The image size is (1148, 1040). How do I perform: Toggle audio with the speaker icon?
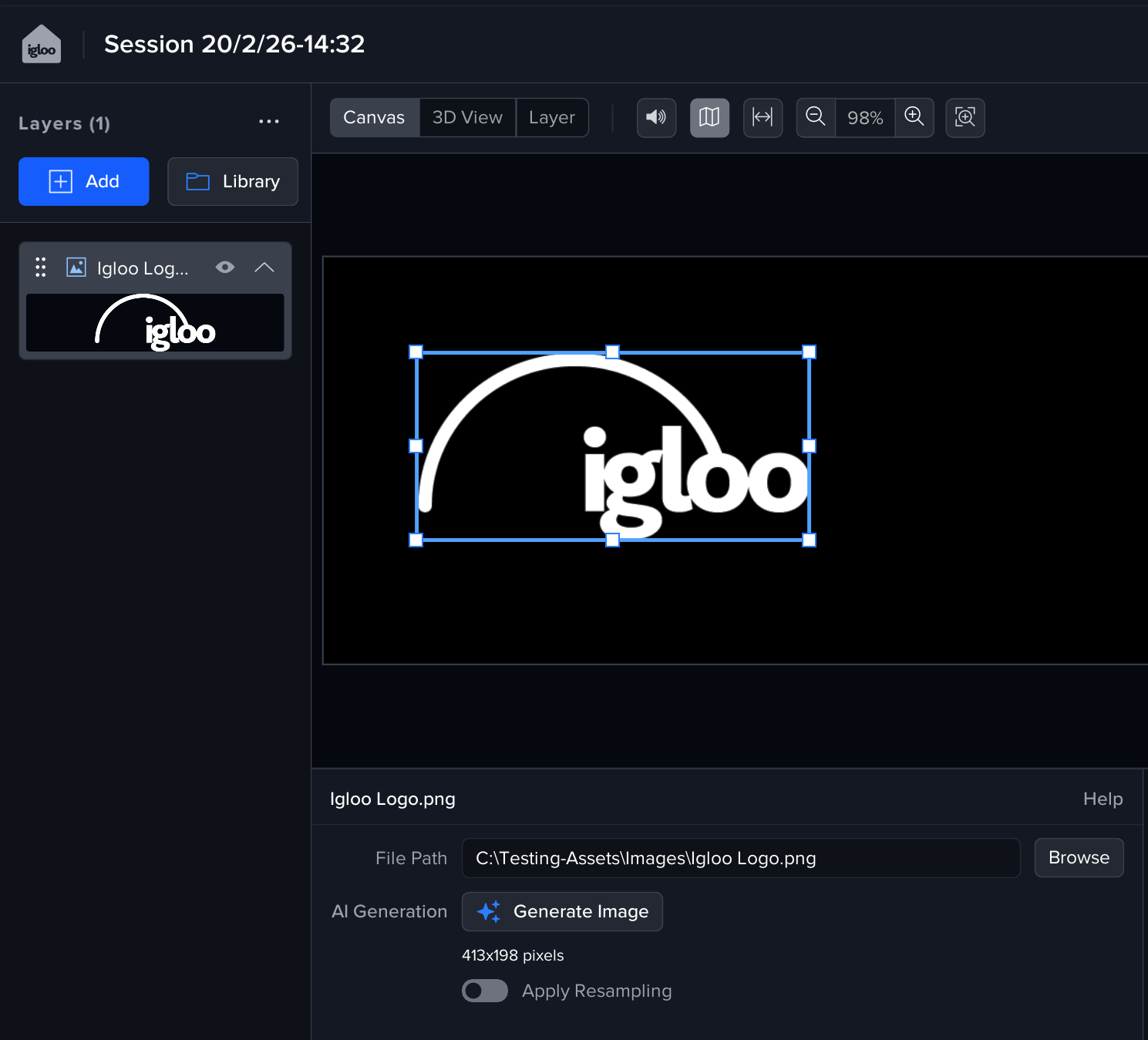tap(656, 117)
